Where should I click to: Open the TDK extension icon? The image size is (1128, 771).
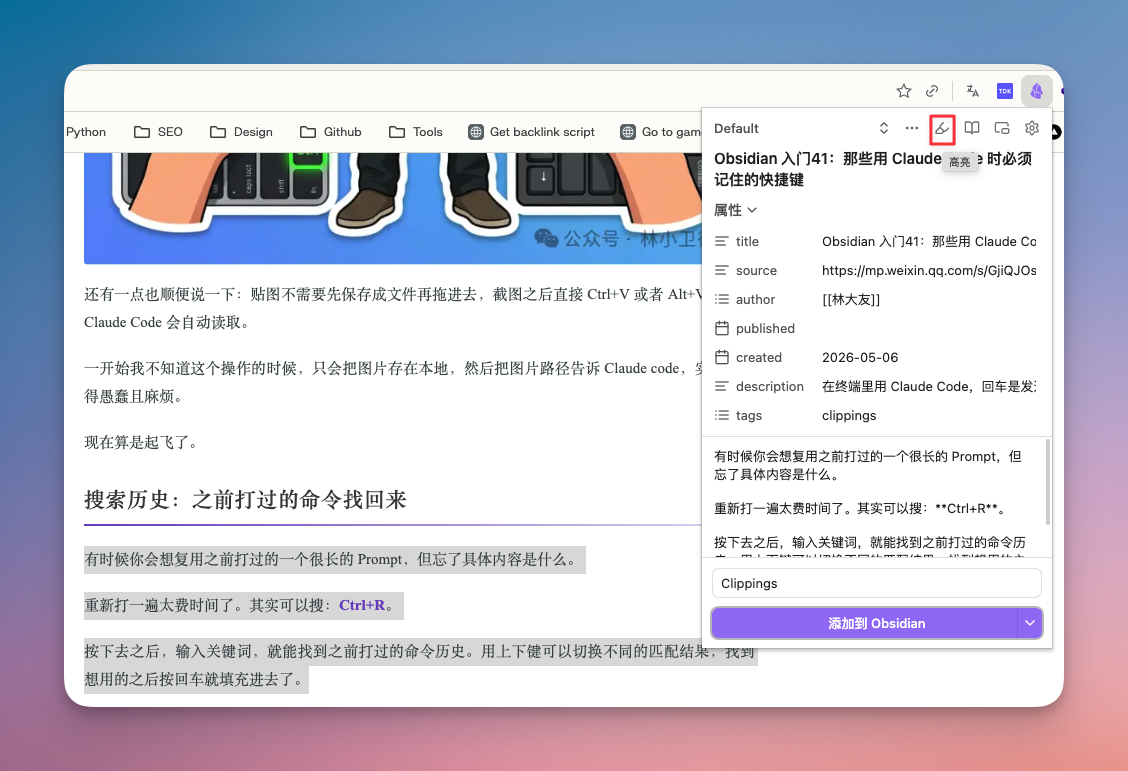tap(1005, 91)
